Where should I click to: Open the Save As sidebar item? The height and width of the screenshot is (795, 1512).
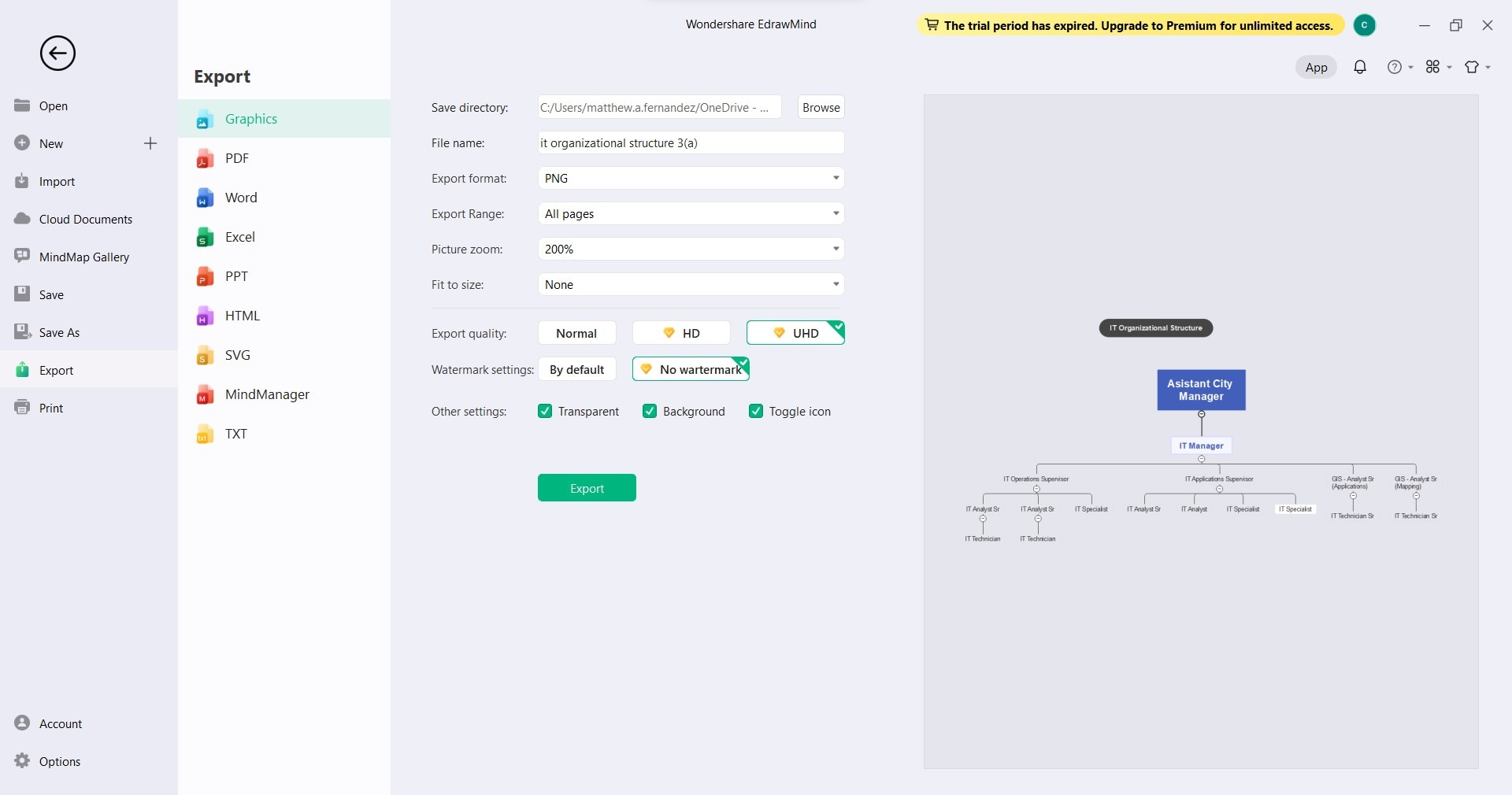click(89, 332)
